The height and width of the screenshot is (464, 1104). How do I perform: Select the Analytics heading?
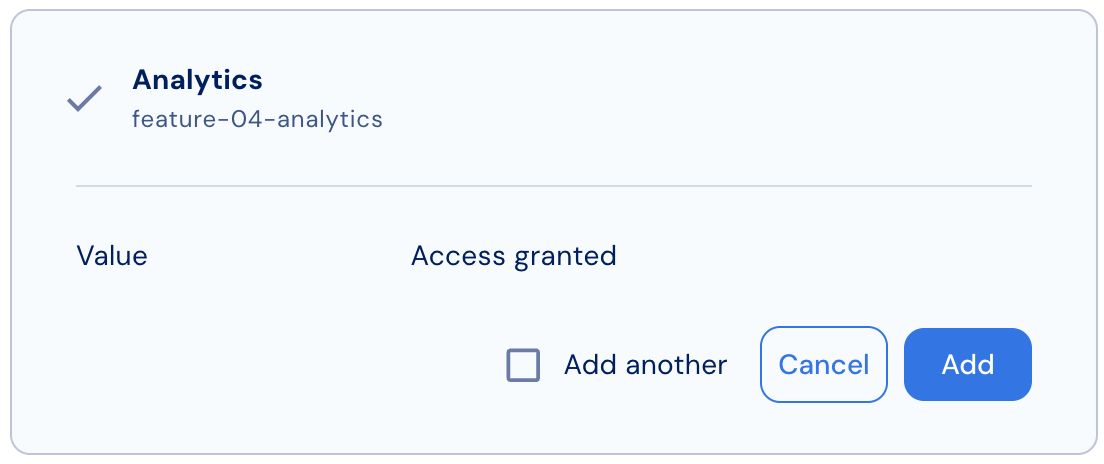coord(197,80)
